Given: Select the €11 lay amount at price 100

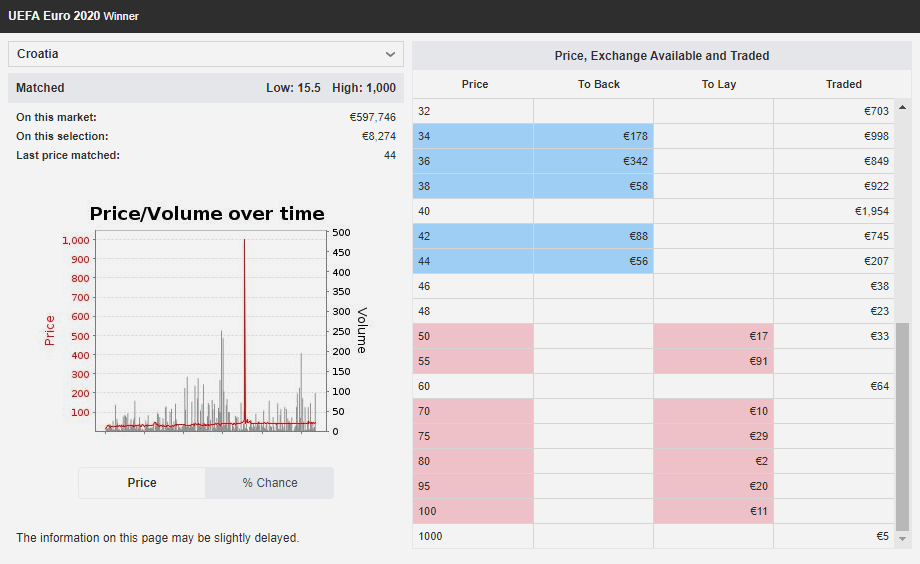Looking at the screenshot, I should [x=713, y=511].
